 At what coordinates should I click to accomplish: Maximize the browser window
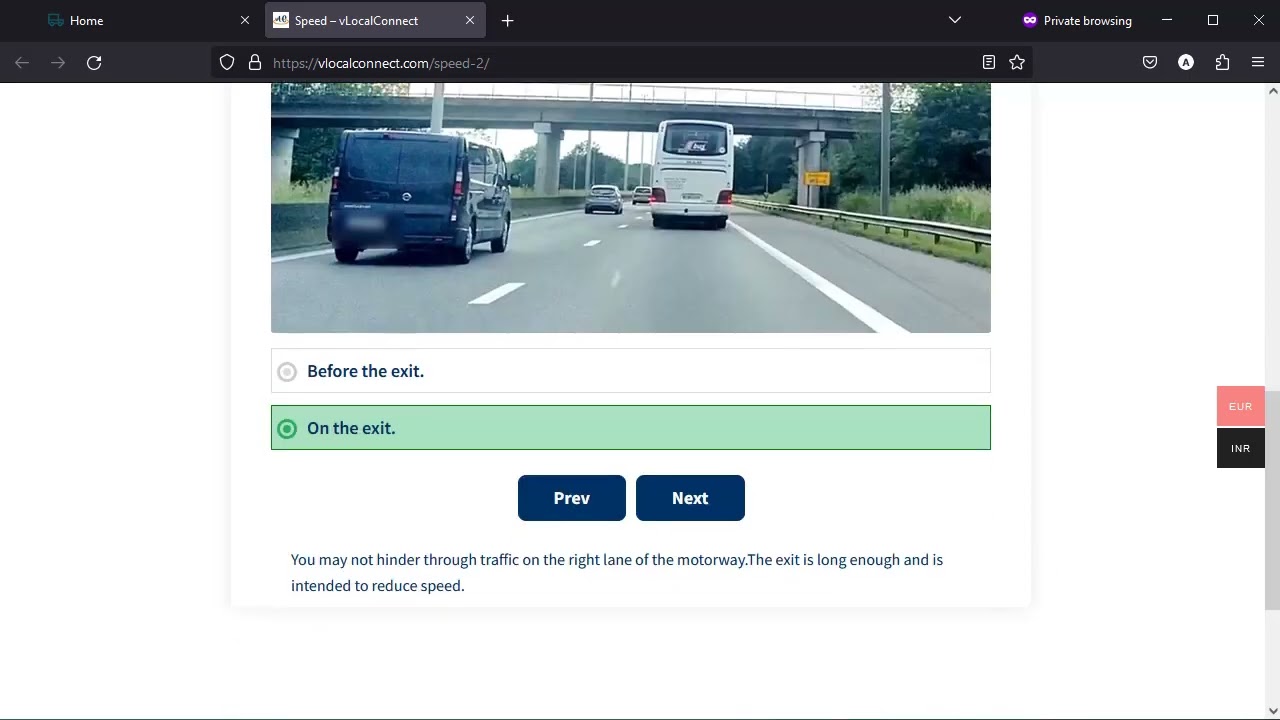click(x=1213, y=20)
